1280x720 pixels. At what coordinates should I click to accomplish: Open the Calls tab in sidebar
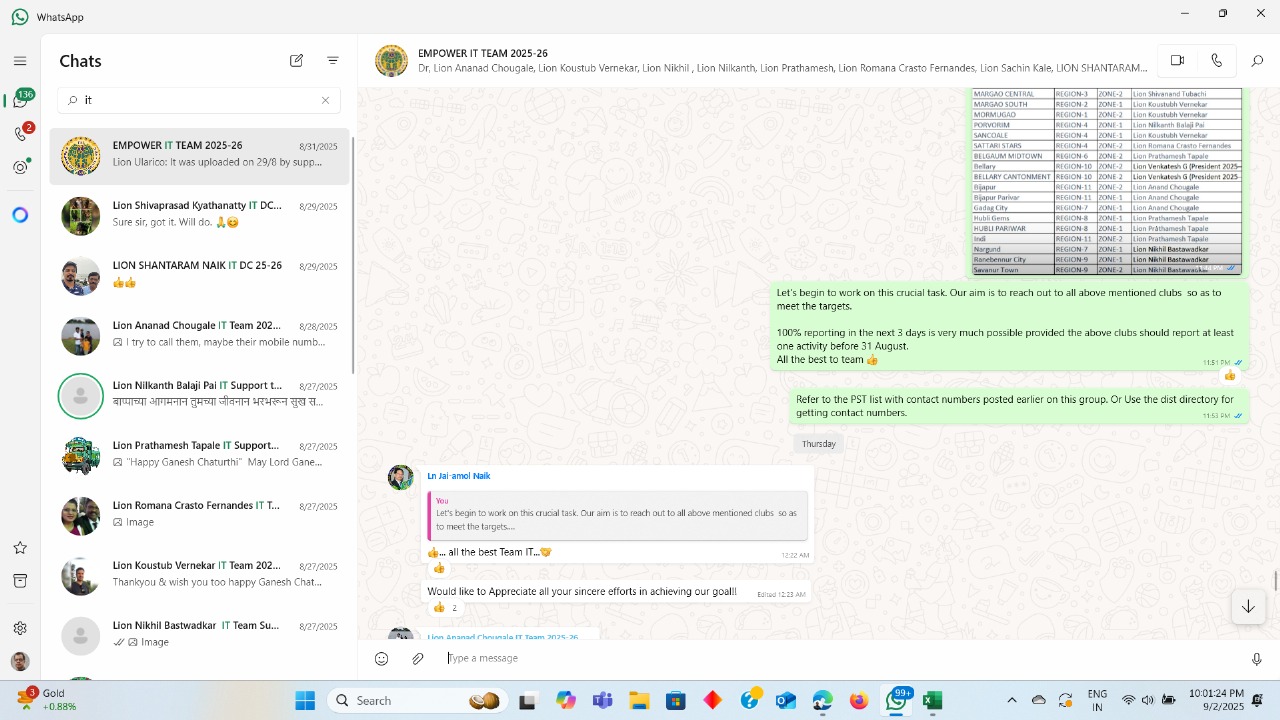pos(20,133)
